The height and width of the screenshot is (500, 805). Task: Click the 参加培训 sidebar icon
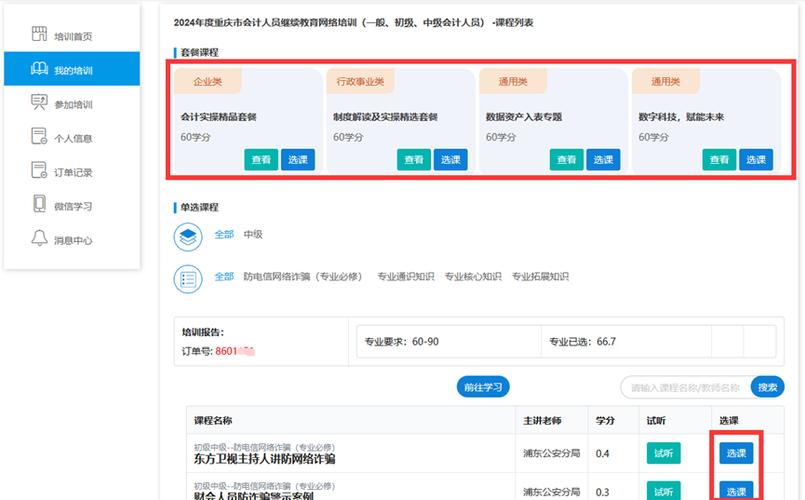coord(39,102)
